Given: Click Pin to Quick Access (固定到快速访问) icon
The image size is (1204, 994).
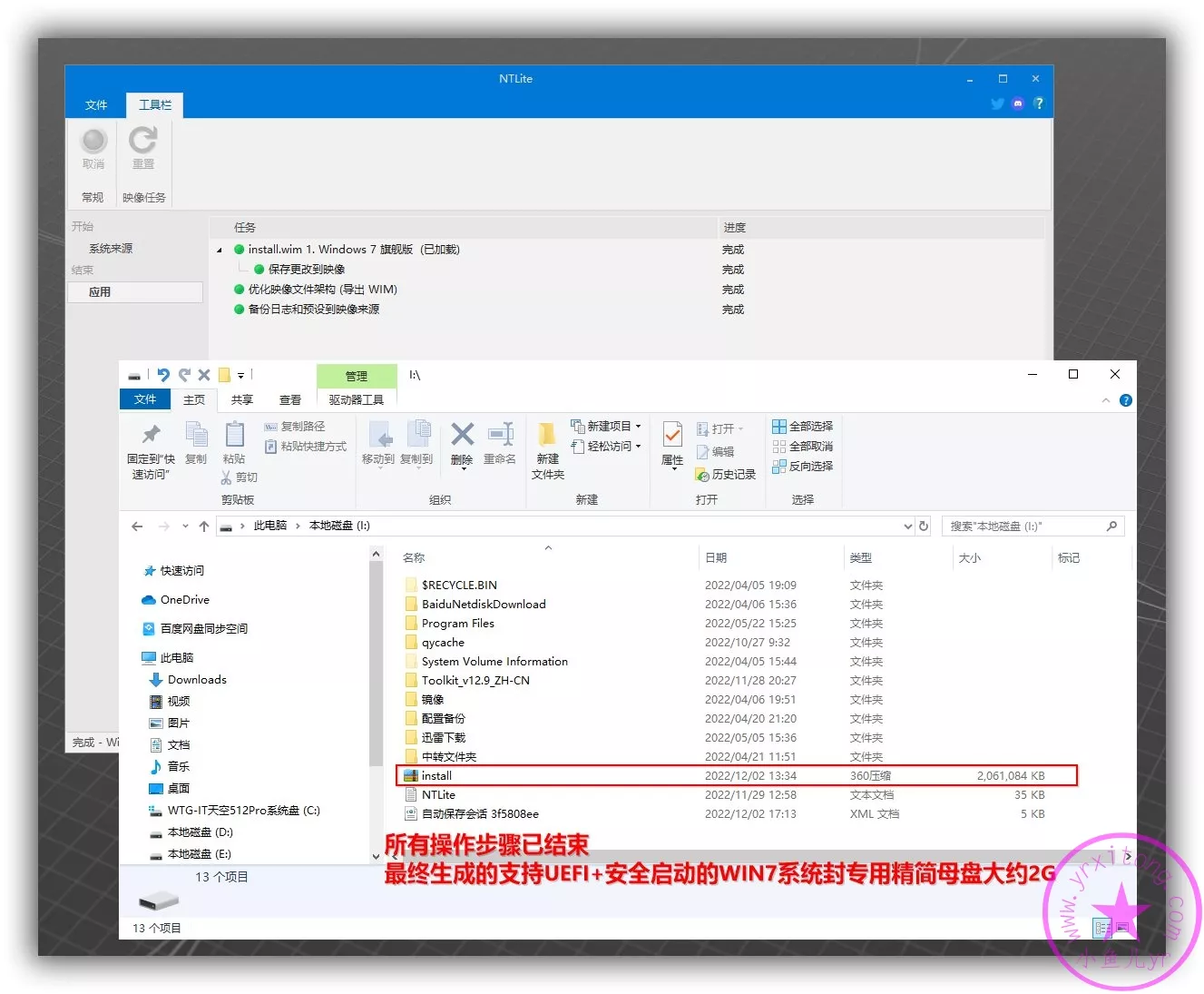Looking at the screenshot, I should pyautogui.click(x=151, y=434).
